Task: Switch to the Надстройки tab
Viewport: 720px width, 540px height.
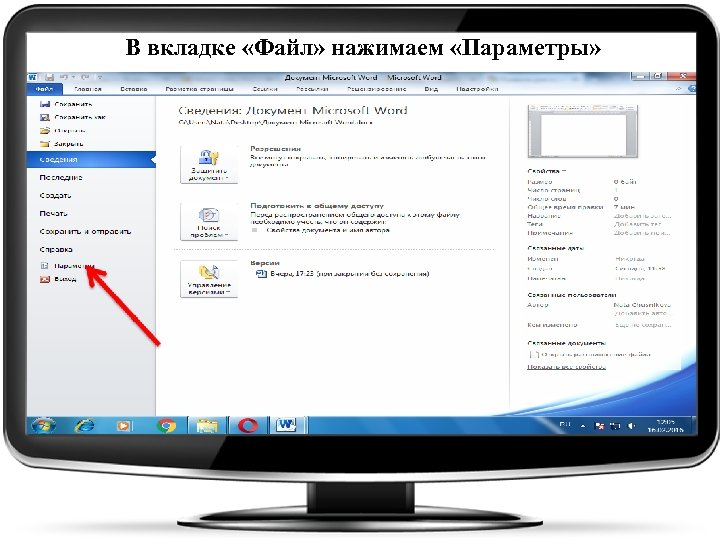Action: (x=477, y=89)
